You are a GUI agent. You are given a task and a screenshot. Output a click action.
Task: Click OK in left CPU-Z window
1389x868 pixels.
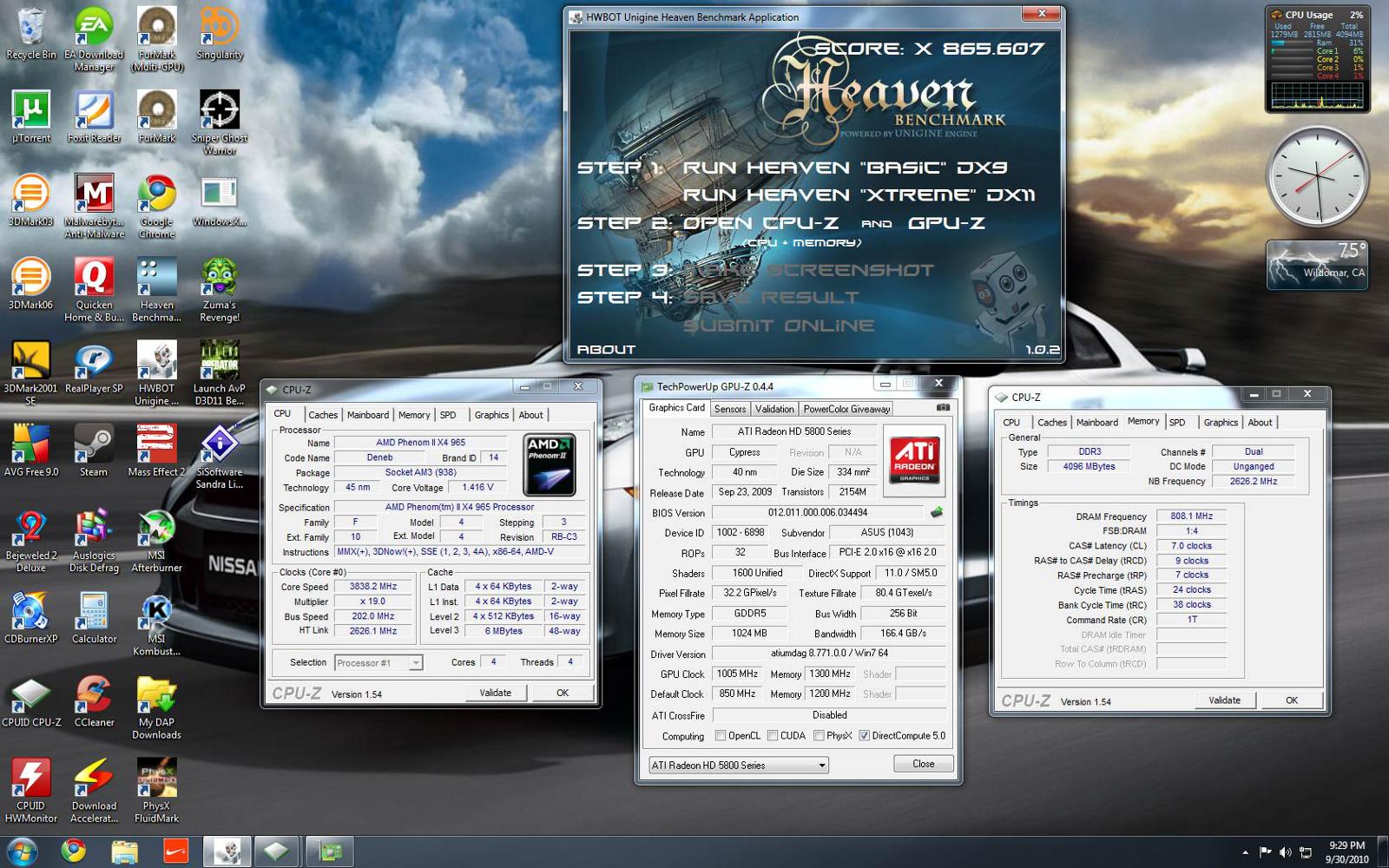(x=563, y=693)
